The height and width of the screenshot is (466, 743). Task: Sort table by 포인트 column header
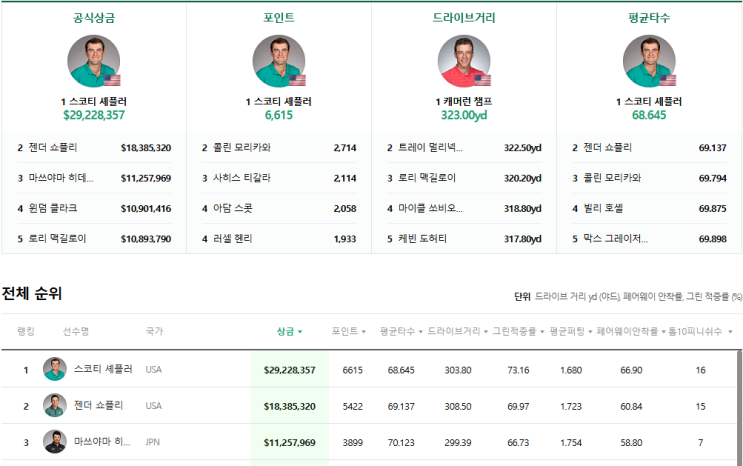point(348,331)
